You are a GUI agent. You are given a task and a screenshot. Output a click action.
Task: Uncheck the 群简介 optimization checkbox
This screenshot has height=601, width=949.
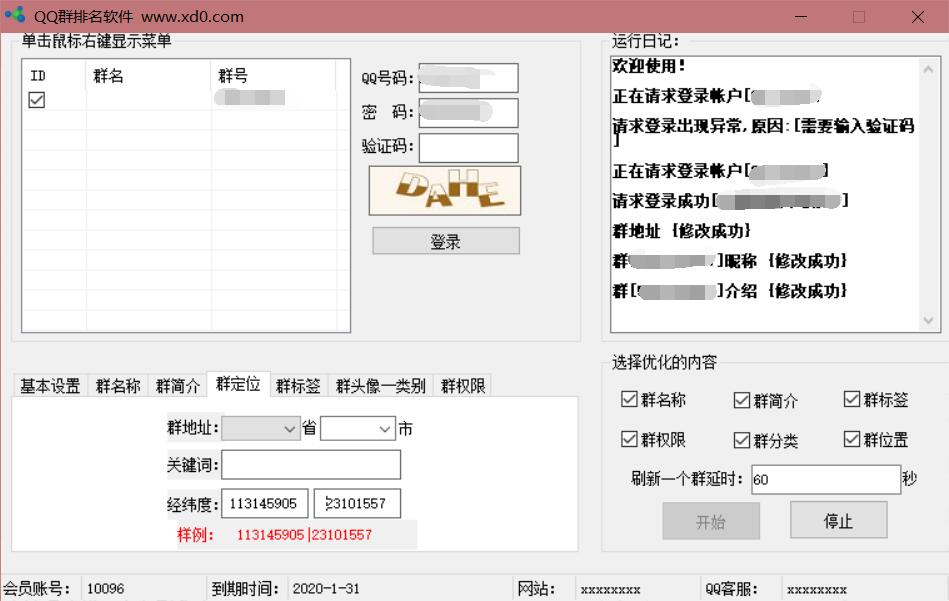coord(741,400)
